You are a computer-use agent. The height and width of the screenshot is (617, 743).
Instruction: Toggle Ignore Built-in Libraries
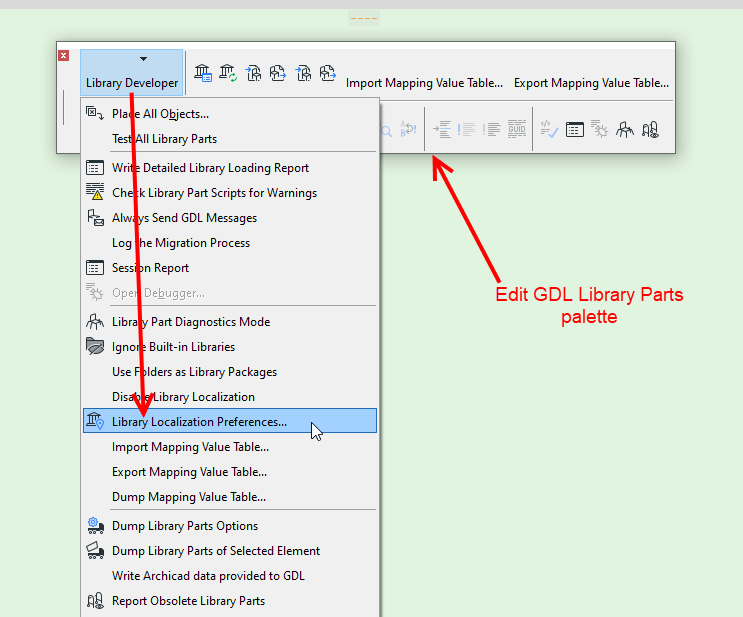point(230,347)
